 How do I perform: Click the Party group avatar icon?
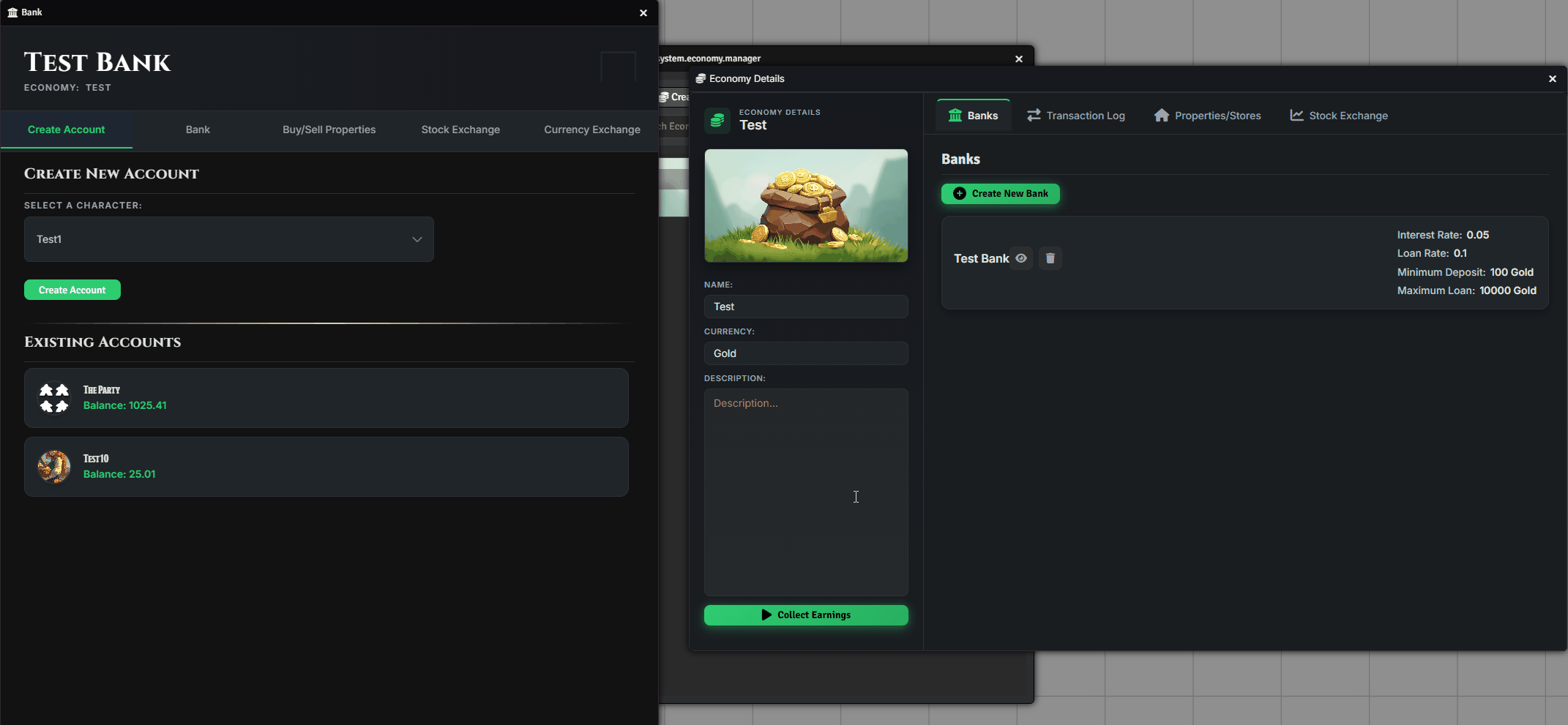54,398
